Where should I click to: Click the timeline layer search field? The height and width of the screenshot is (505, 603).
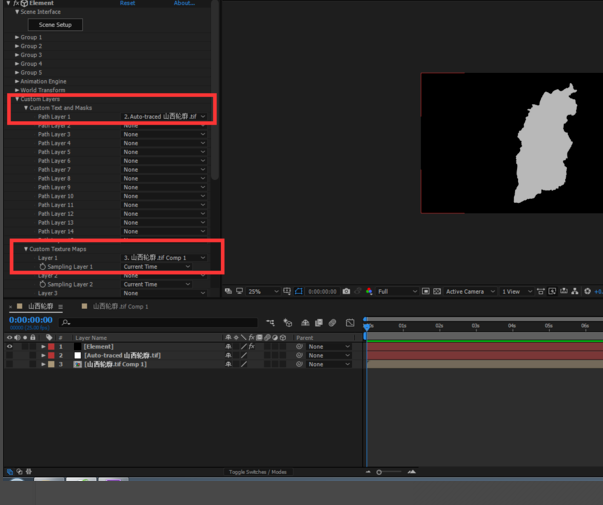158,322
